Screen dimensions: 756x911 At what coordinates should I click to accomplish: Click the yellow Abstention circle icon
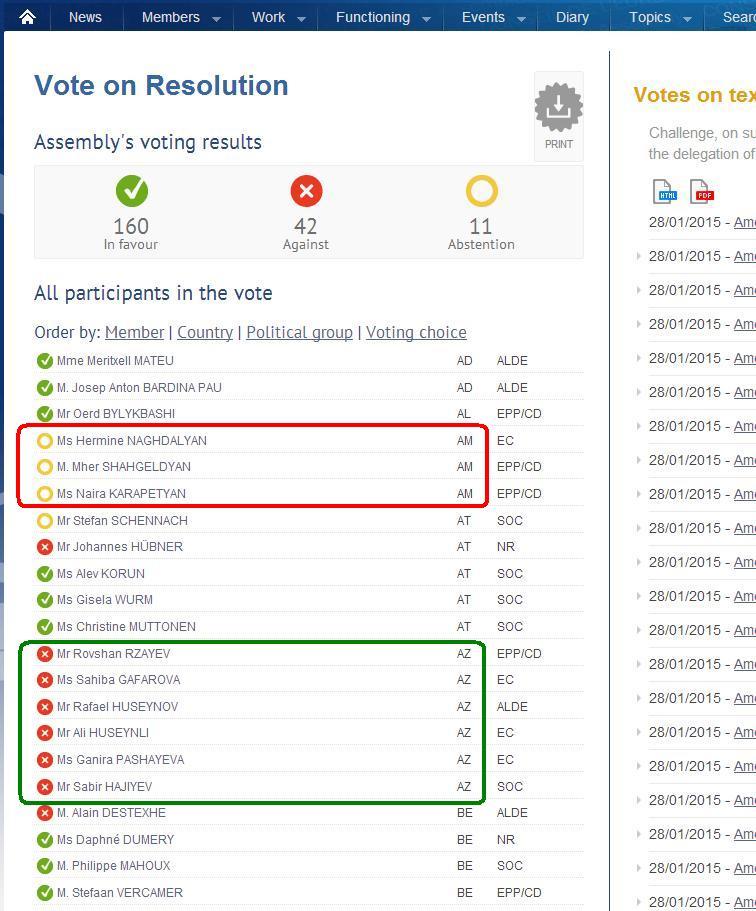481,190
